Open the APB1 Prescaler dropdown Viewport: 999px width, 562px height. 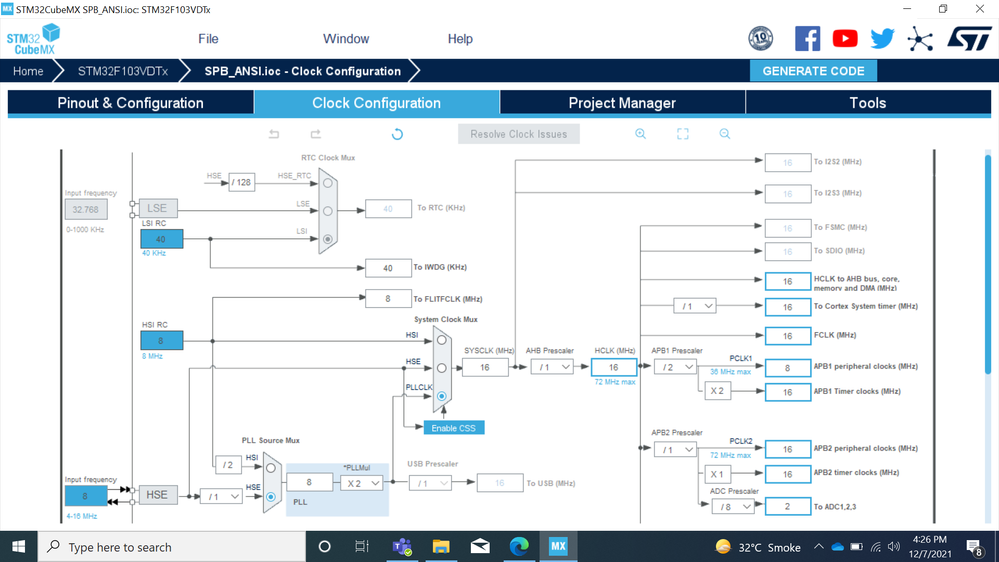(676, 367)
